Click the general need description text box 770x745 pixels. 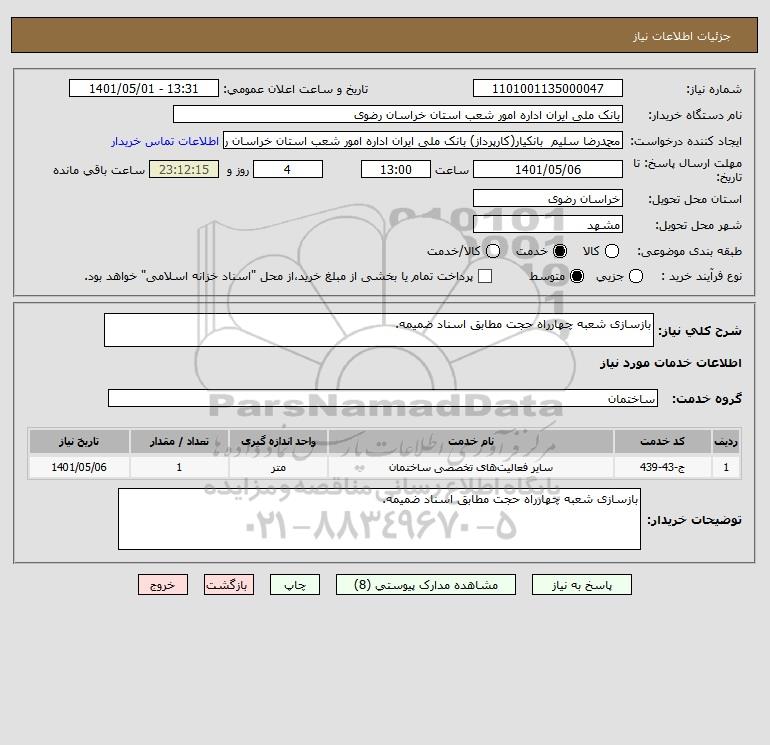379,330
